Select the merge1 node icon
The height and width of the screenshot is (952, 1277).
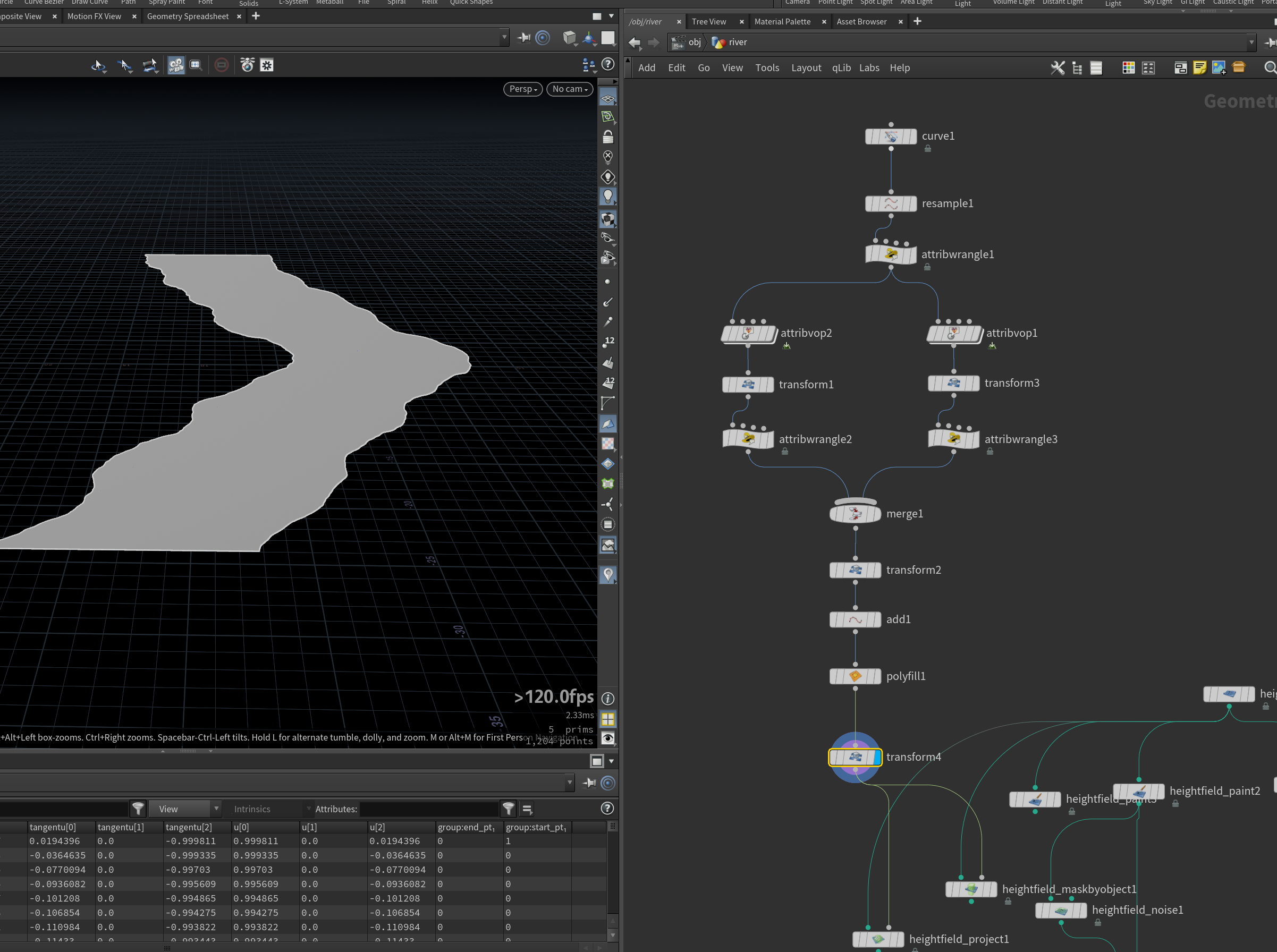855,514
